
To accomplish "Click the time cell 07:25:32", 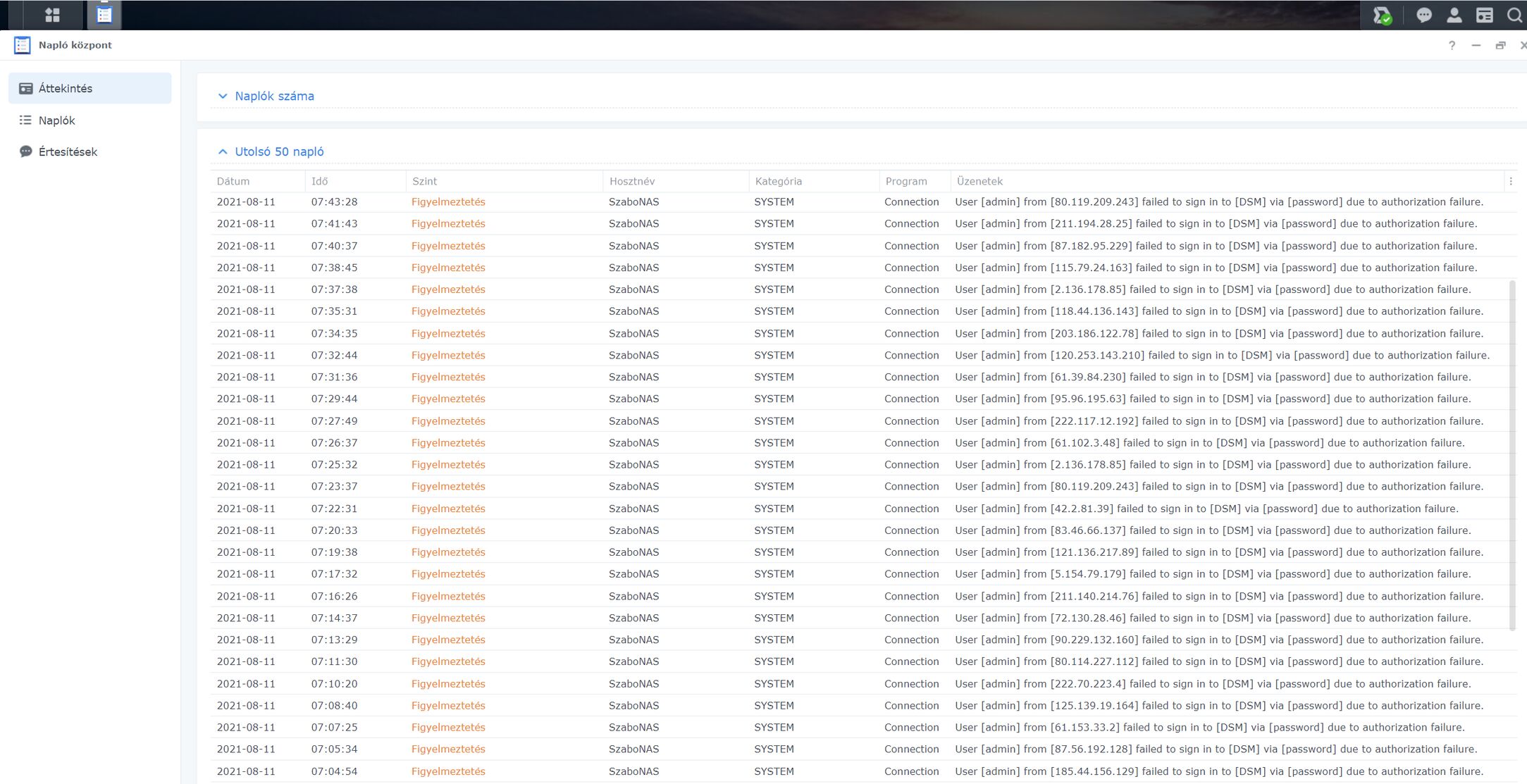I will pyautogui.click(x=334, y=464).
